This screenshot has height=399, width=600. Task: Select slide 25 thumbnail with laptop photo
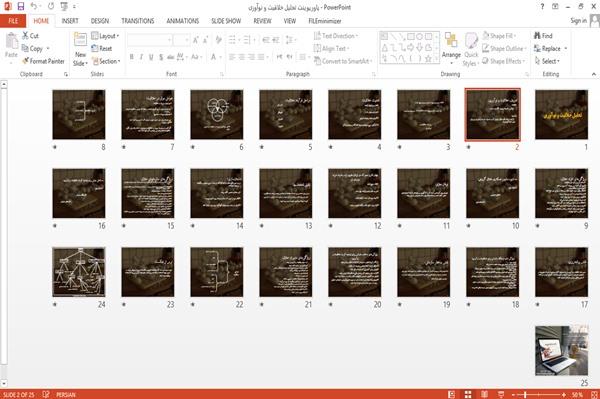click(561, 350)
